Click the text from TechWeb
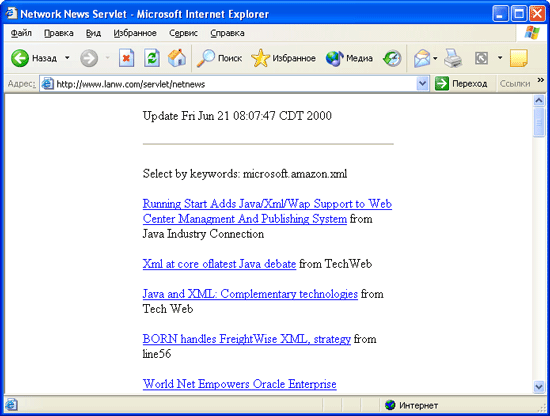 335,264
